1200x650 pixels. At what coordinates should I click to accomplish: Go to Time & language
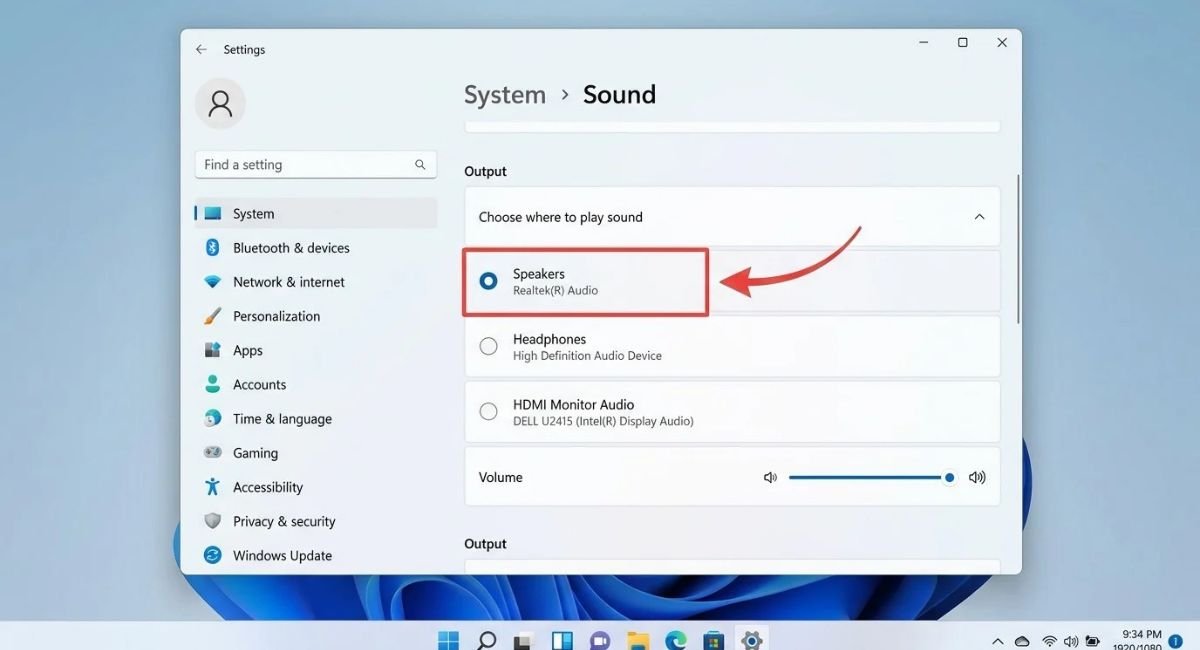[315, 419]
